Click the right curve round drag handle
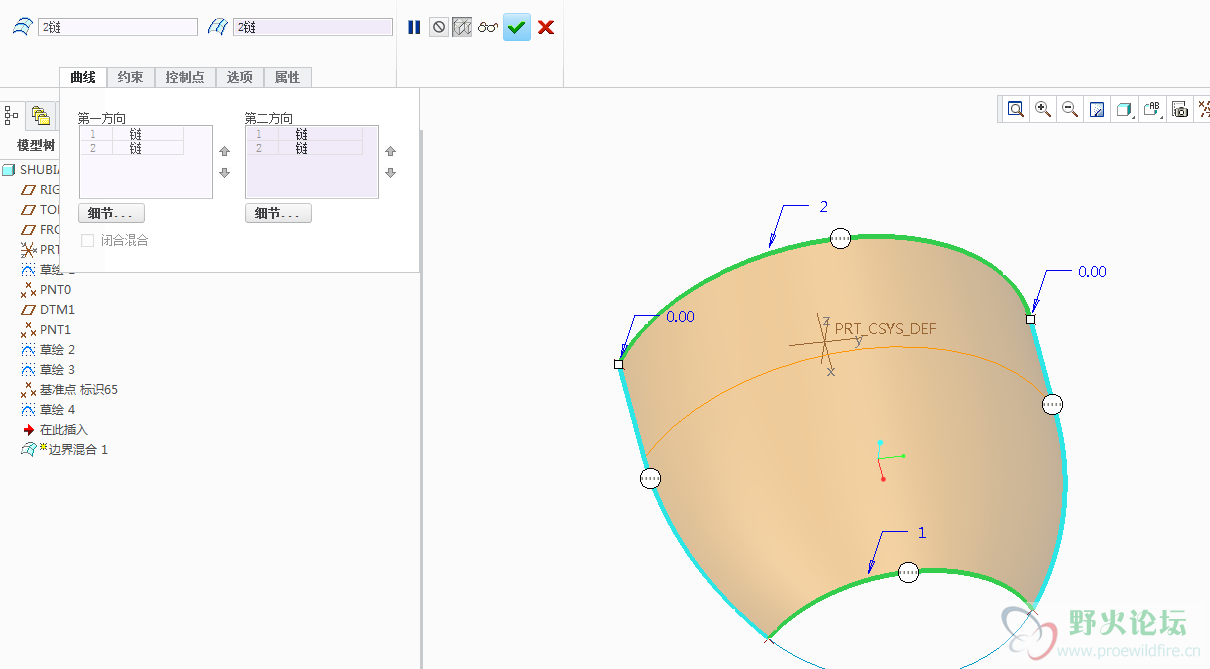 (1052, 404)
